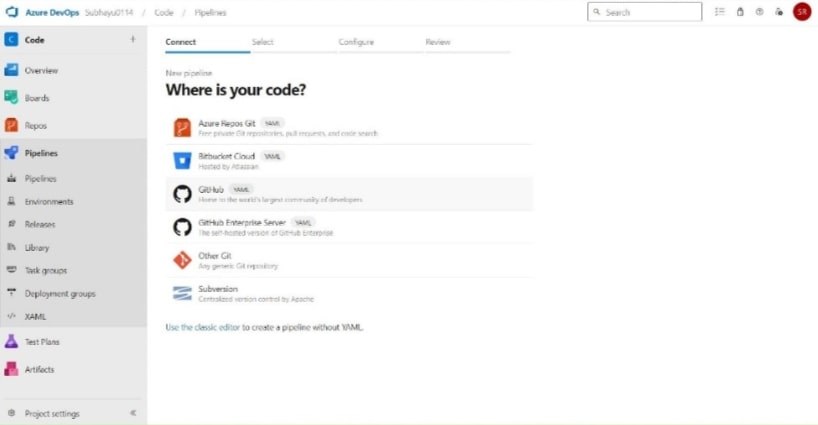818x425 pixels.
Task: Click the Azure DevOps header link
Action: (52, 13)
